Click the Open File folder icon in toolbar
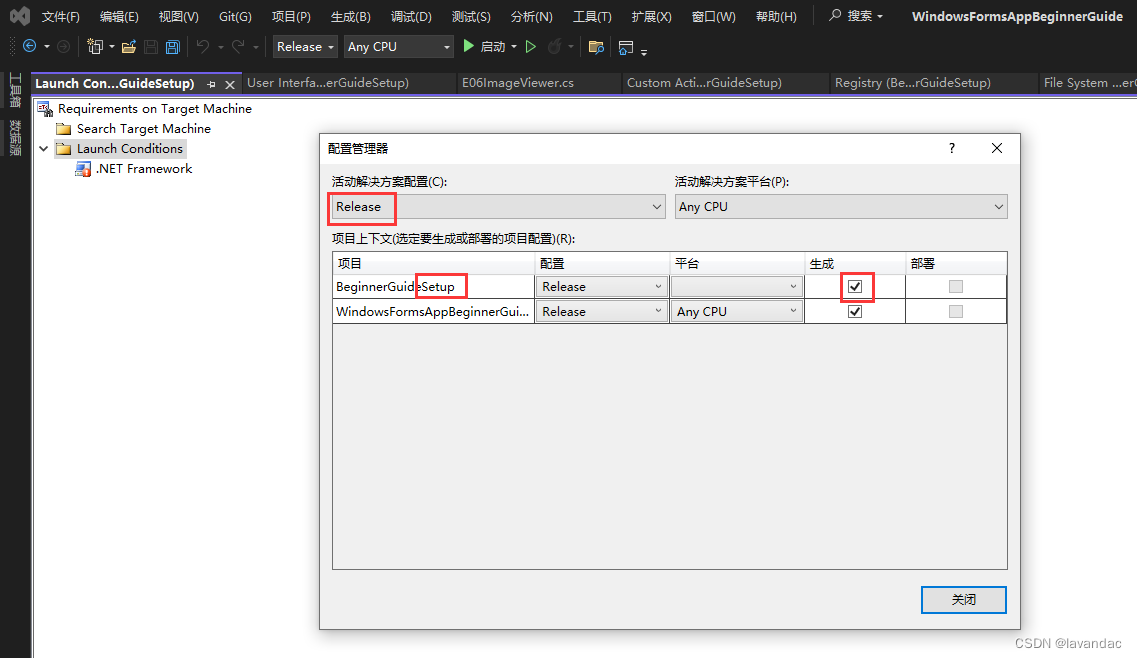1137x658 pixels. pyautogui.click(x=129, y=46)
